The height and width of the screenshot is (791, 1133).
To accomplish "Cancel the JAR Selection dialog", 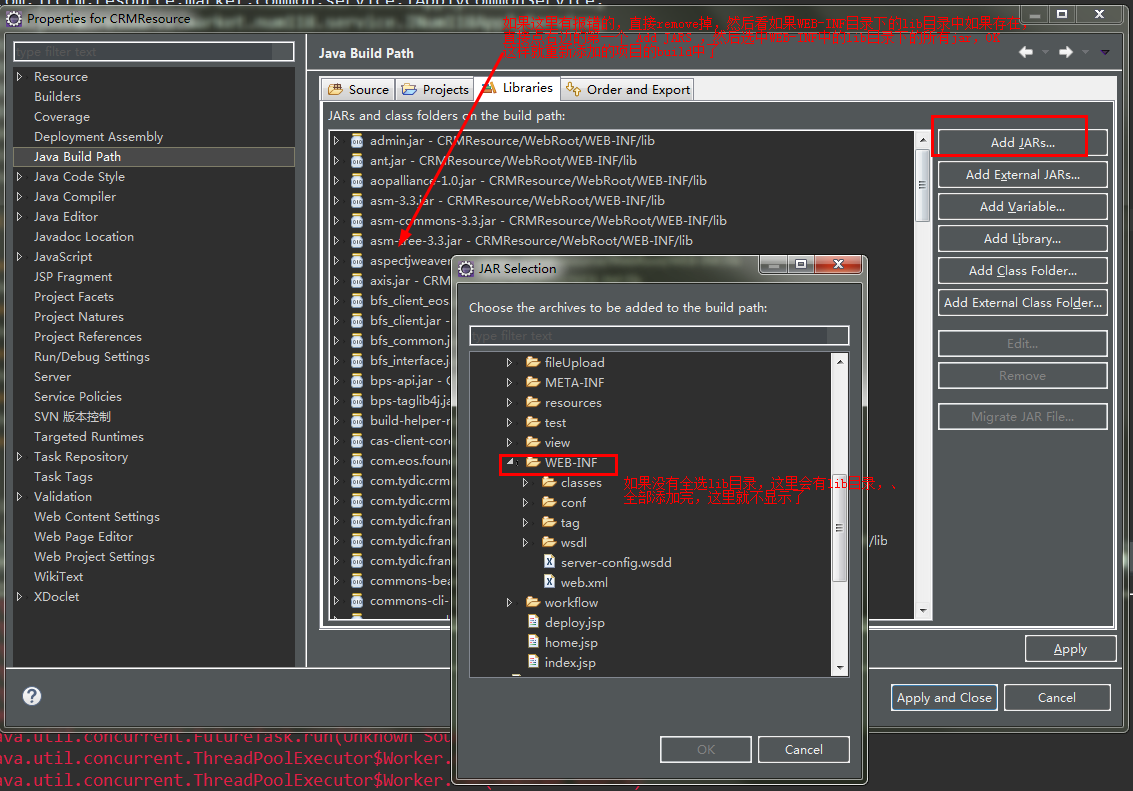I will click(x=804, y=750).
